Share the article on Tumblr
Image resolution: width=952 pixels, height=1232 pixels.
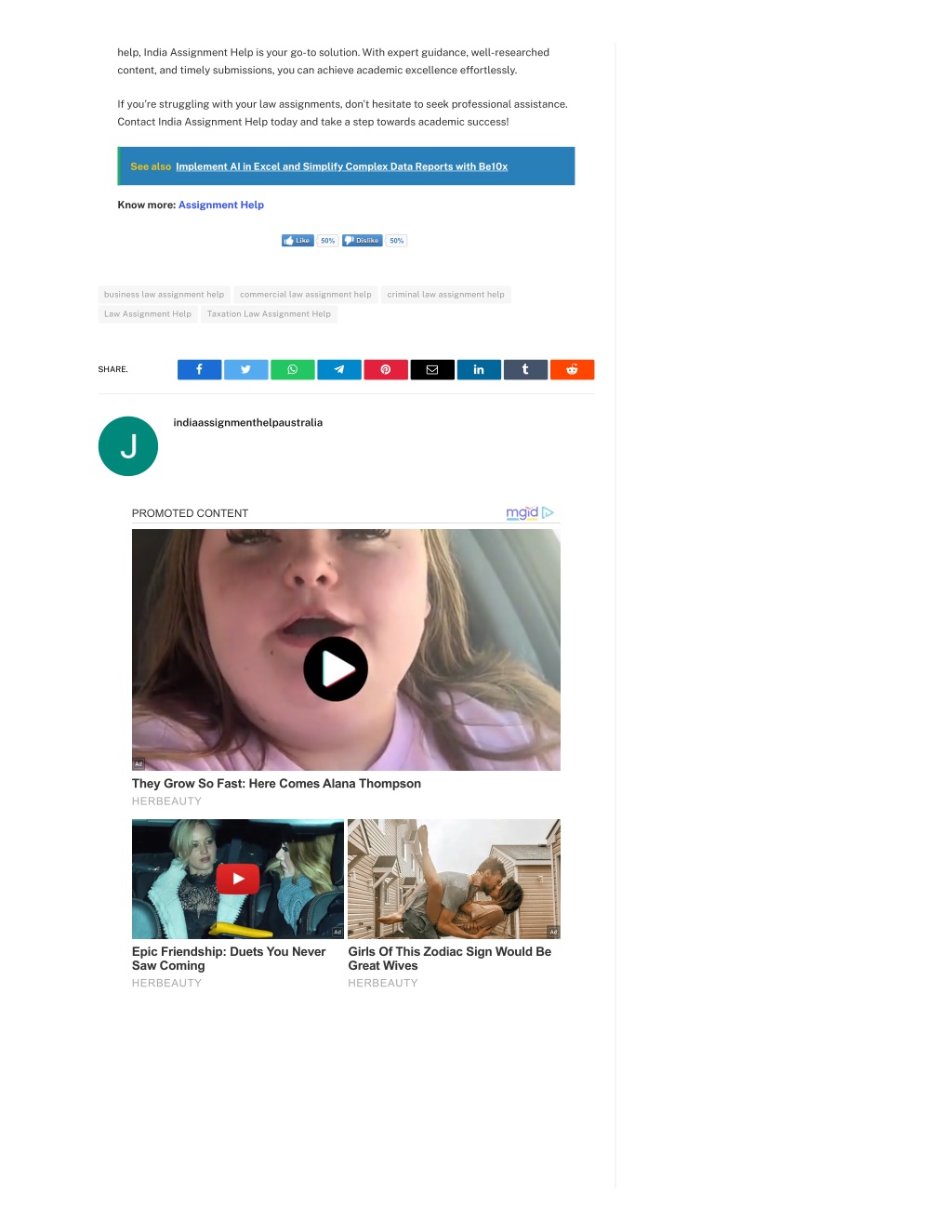tap(525, 370)
